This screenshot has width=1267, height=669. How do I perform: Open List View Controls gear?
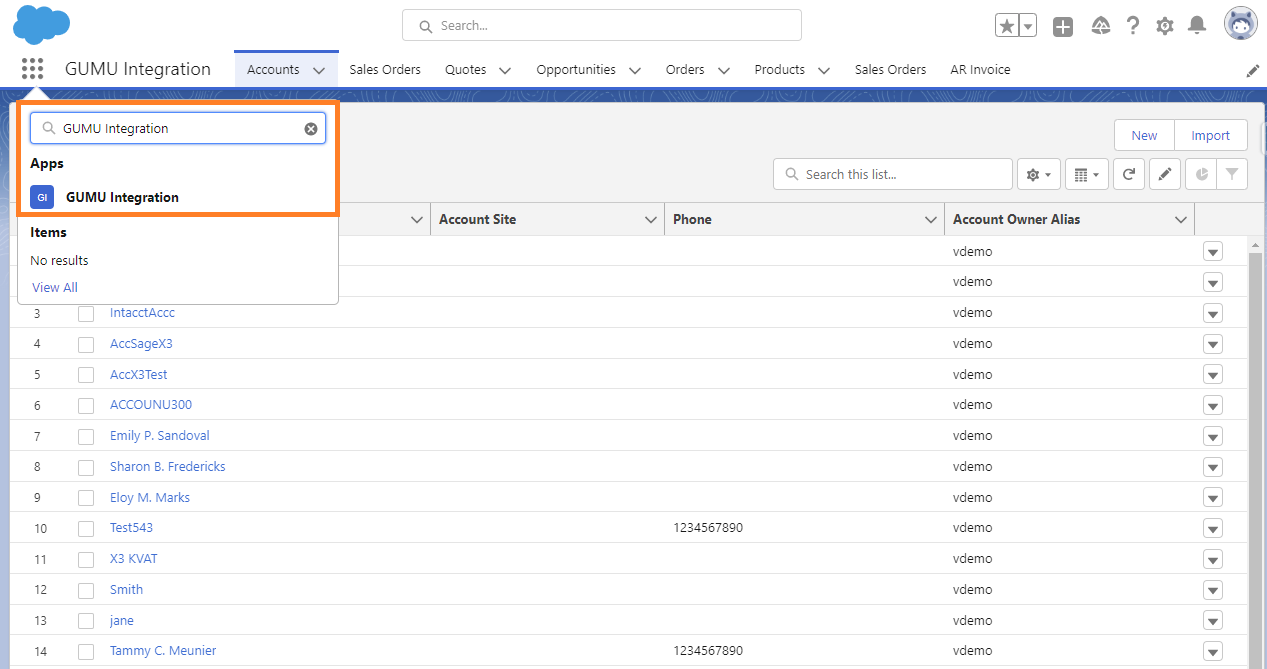pos(1037,174)
